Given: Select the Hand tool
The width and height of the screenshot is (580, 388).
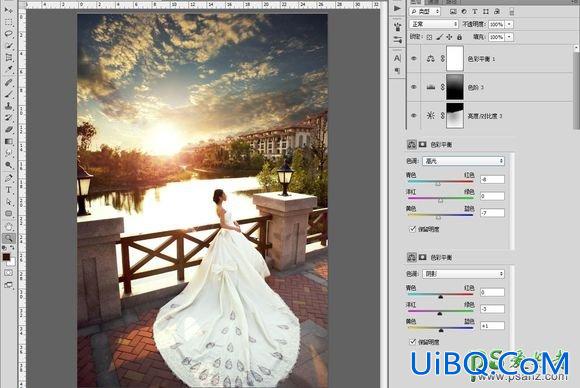Looking at the screenshot, I should (x=8, y=226).
